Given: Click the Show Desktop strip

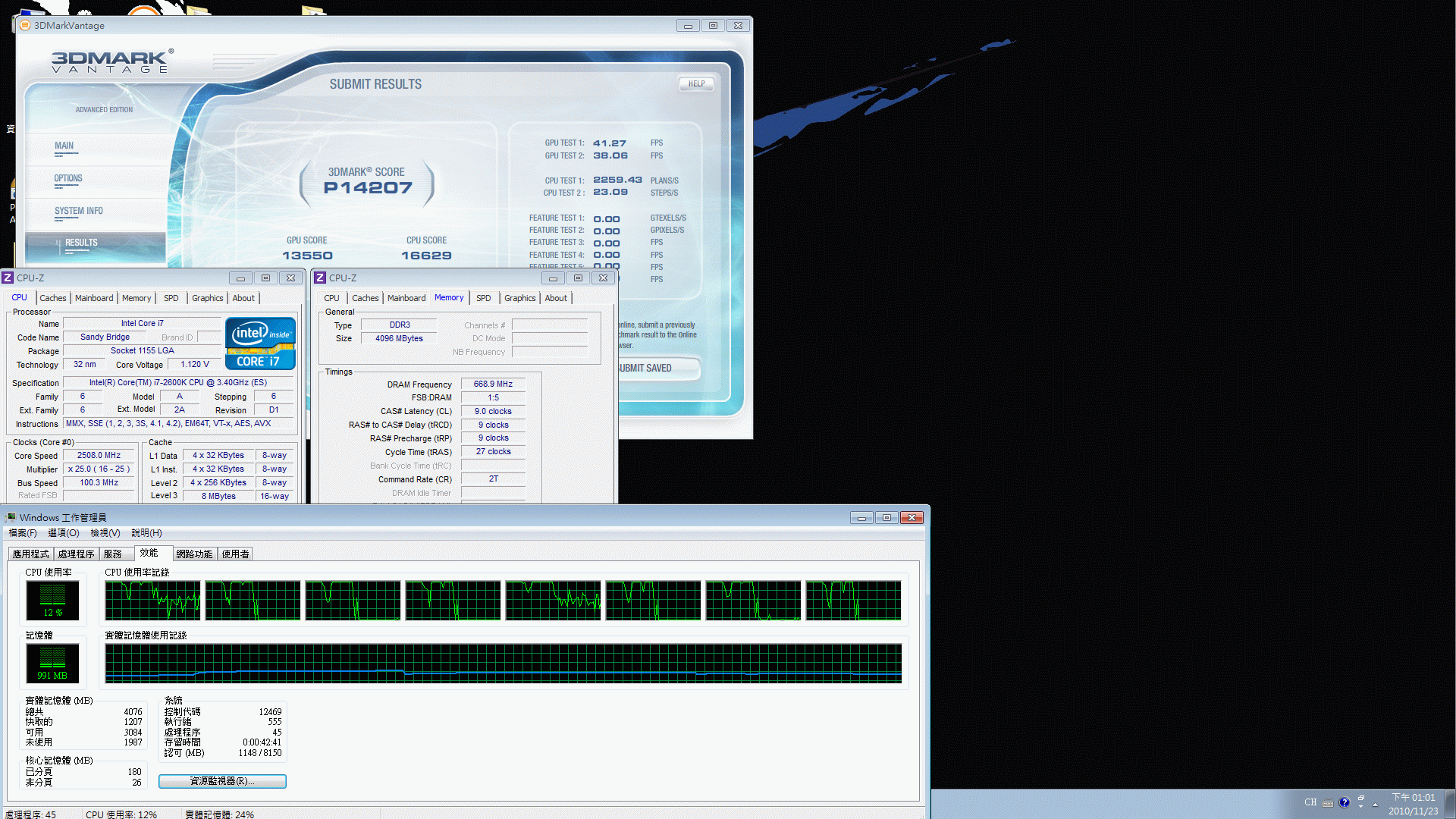Looking at the screenshot, I should tap(1450, 804).
